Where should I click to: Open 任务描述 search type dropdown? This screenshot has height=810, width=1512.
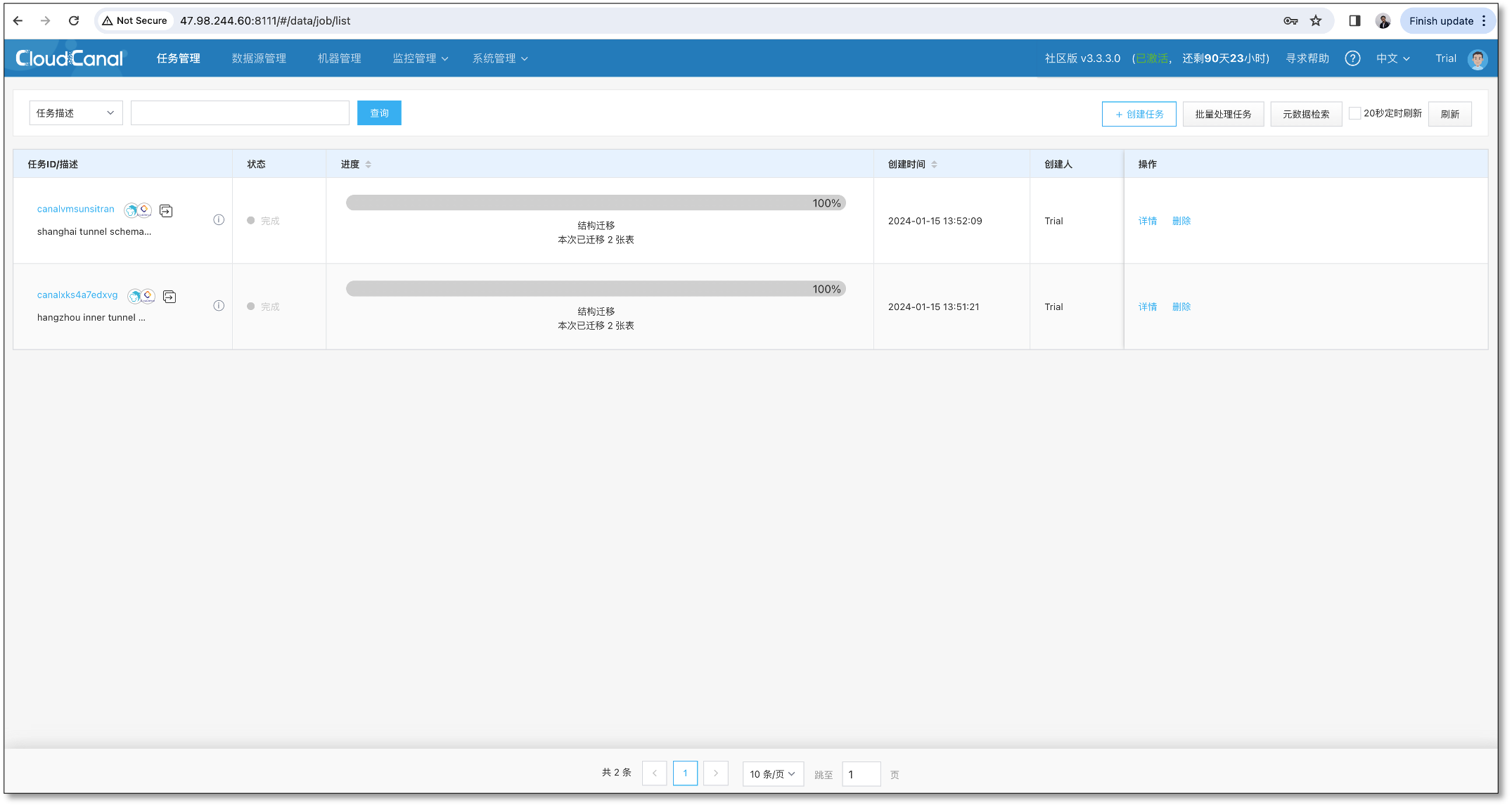pos(76,113)
